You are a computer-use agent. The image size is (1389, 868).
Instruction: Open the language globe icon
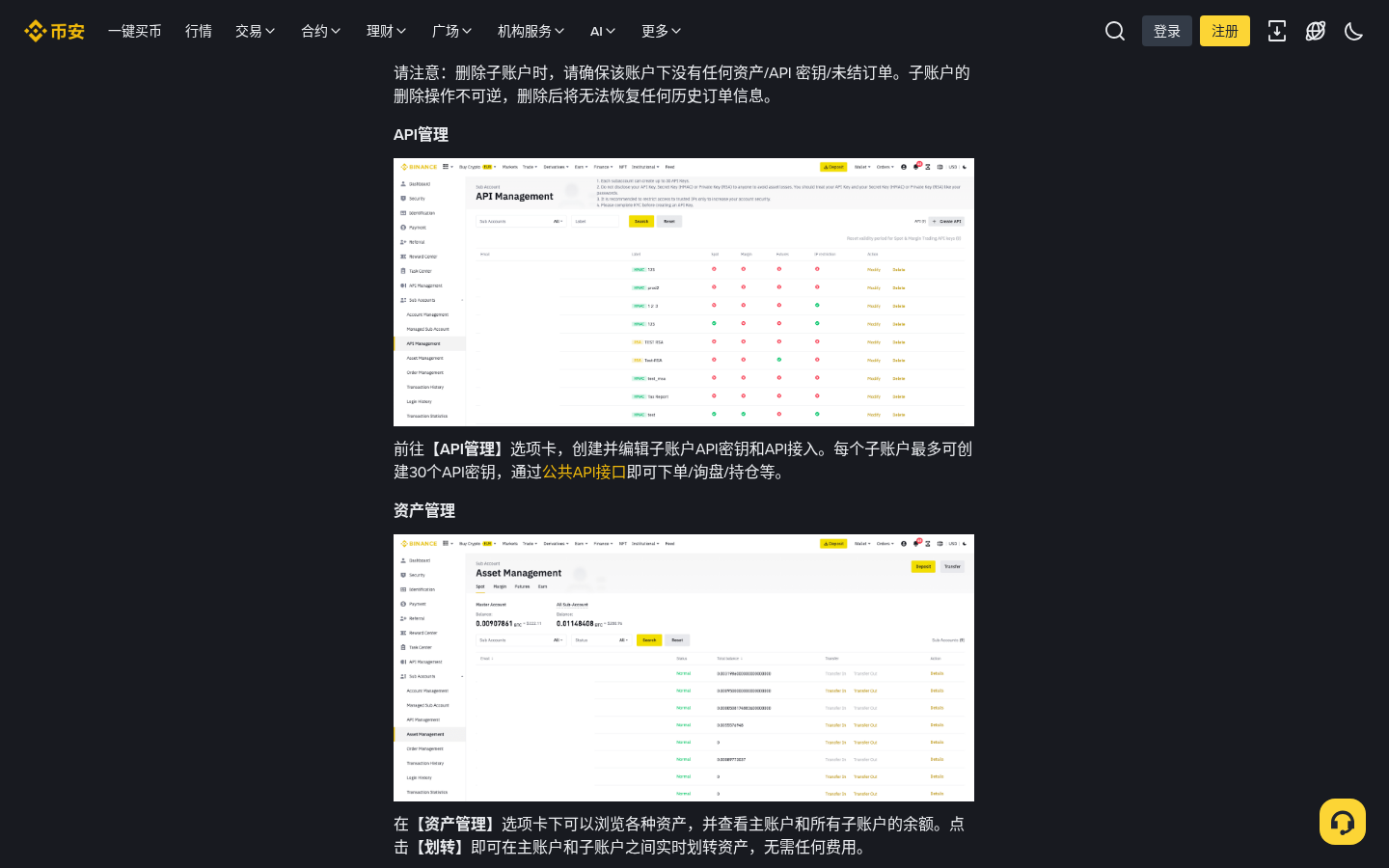(x=1316, y=31)
